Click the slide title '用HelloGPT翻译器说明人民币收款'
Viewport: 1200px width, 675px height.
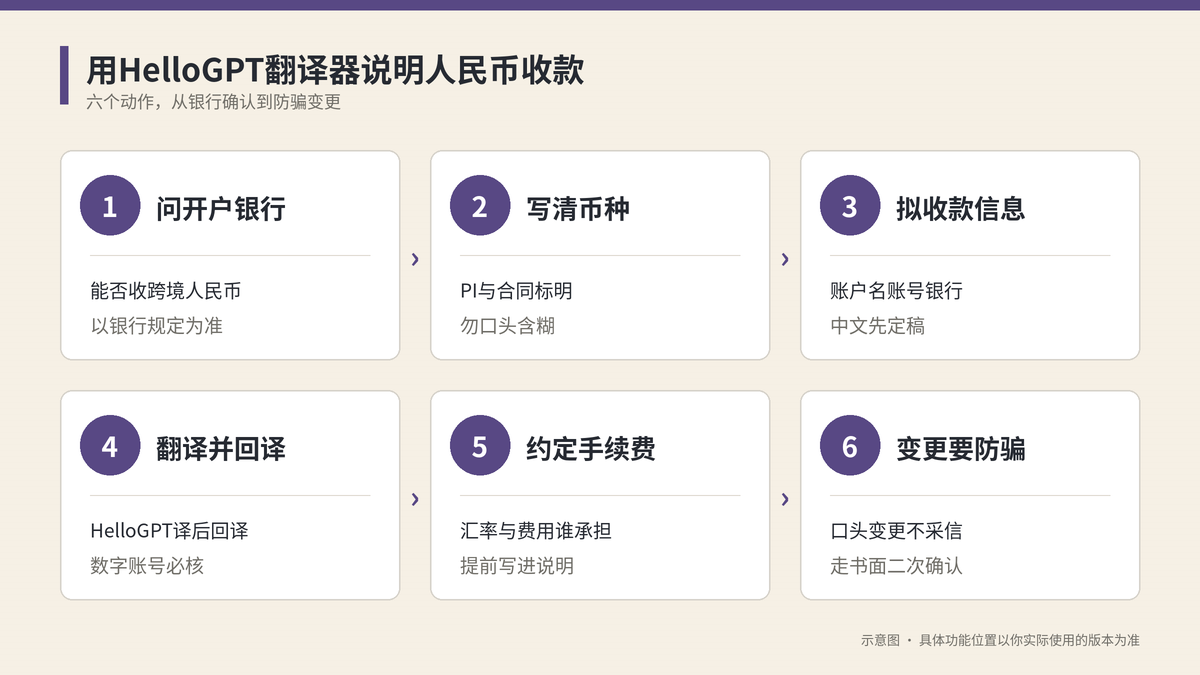pos(335,70)
